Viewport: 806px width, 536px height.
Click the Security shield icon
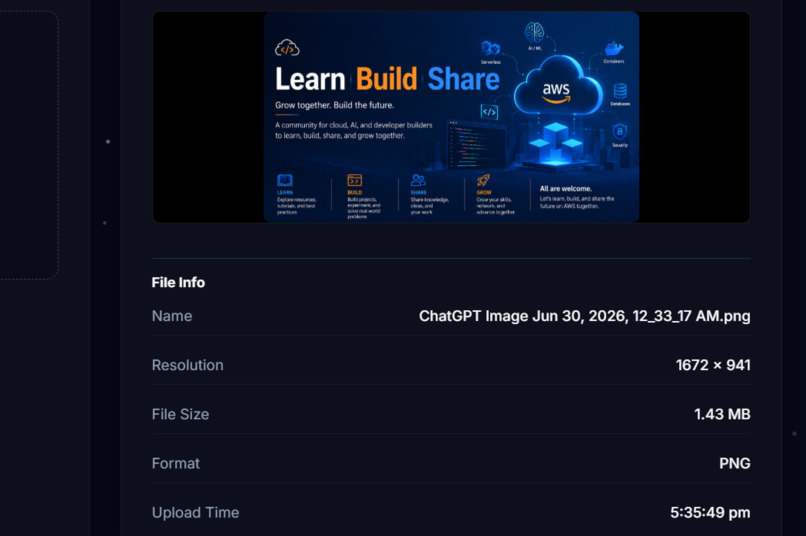(x=620, y=132)
